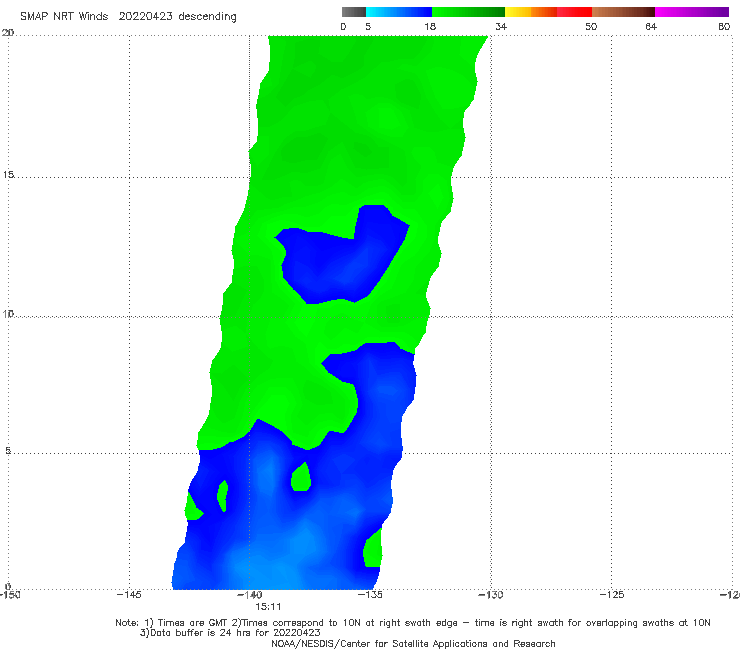
Task: Click the latitude axis label '10'
Action: pyautogui.click(x=8, y=314)
